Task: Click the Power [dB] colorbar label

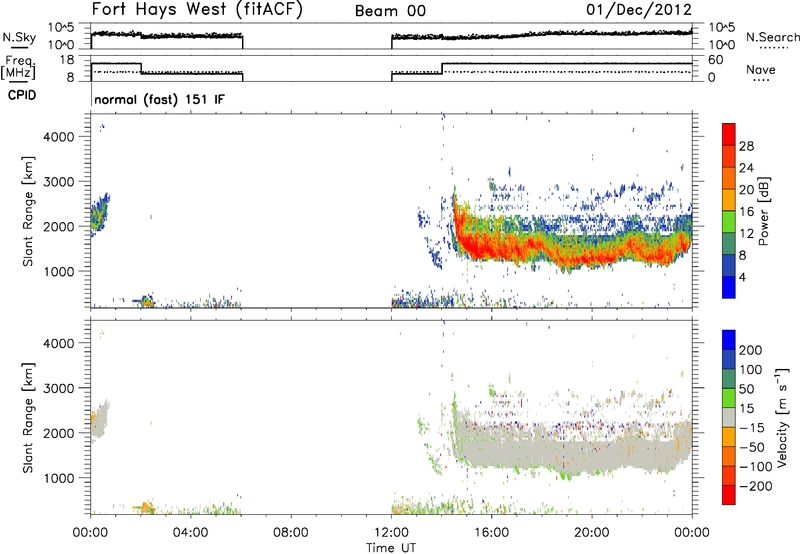Action: [764, 211]
